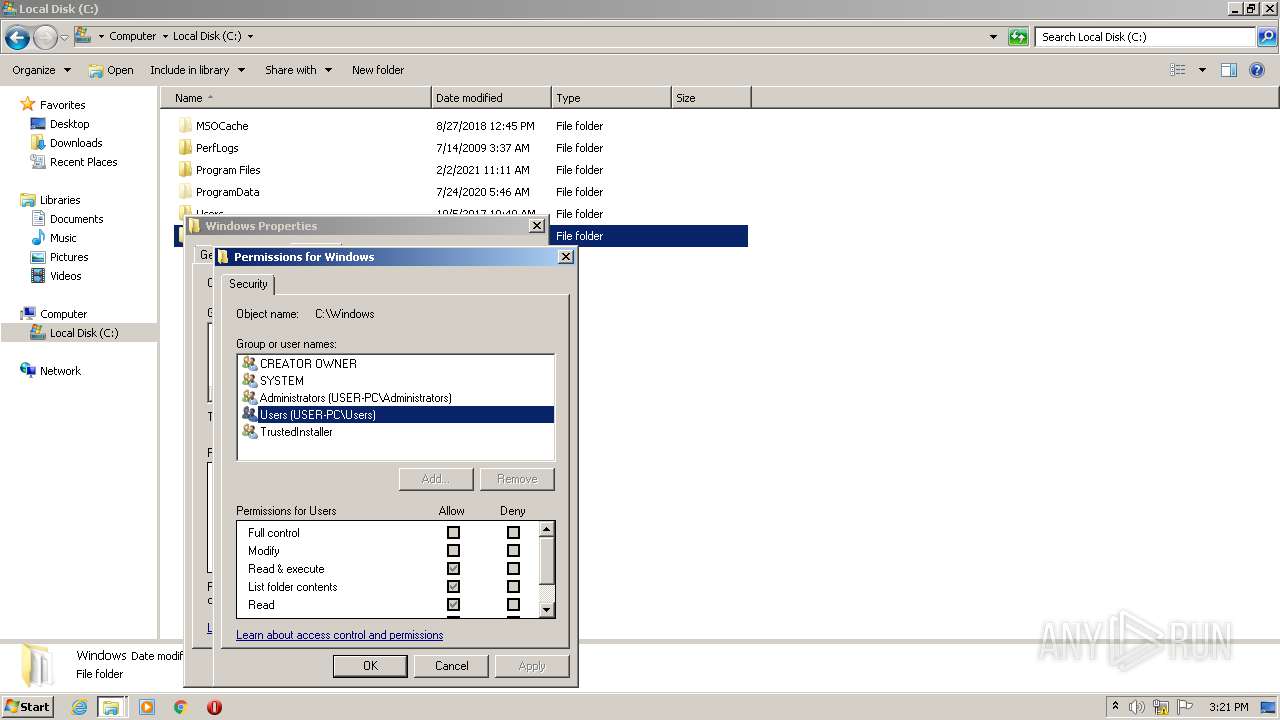The width and height of the screenshot is (1280, 720).
Task: Click Remove button for selected user
Action: (x=517, y=479)
